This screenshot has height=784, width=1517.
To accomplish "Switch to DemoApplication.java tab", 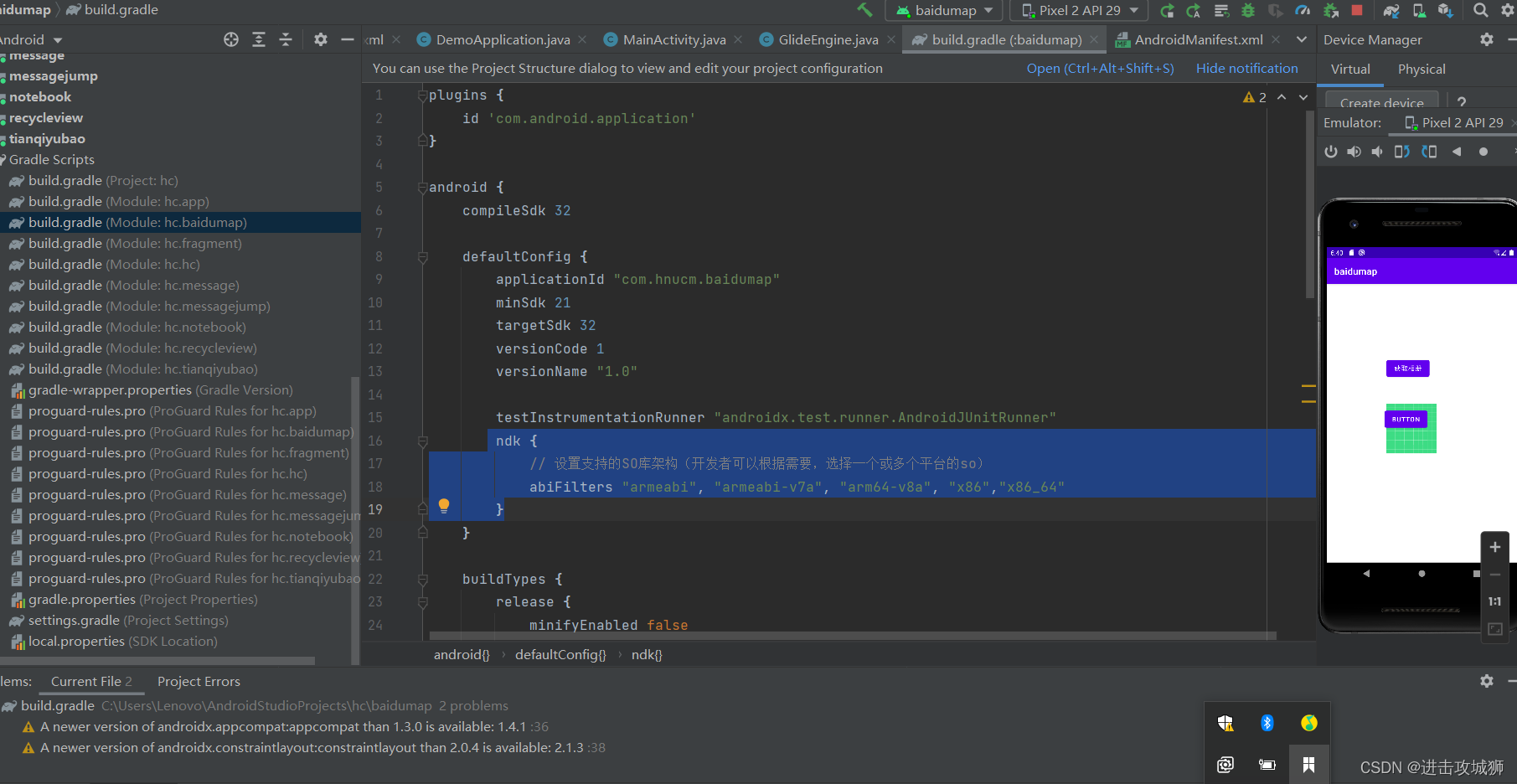I will pos(503,39).
